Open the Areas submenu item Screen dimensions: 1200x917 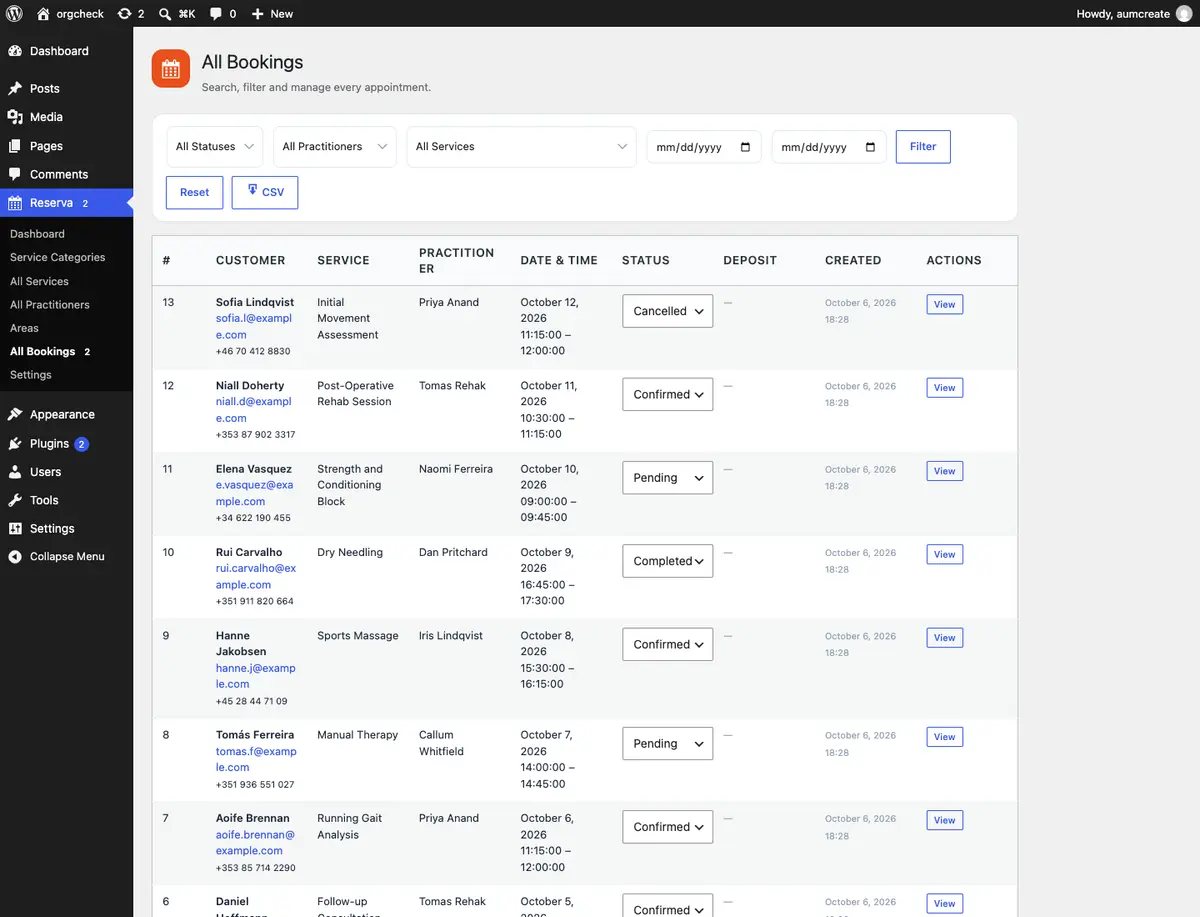click(x=24, y=328)
